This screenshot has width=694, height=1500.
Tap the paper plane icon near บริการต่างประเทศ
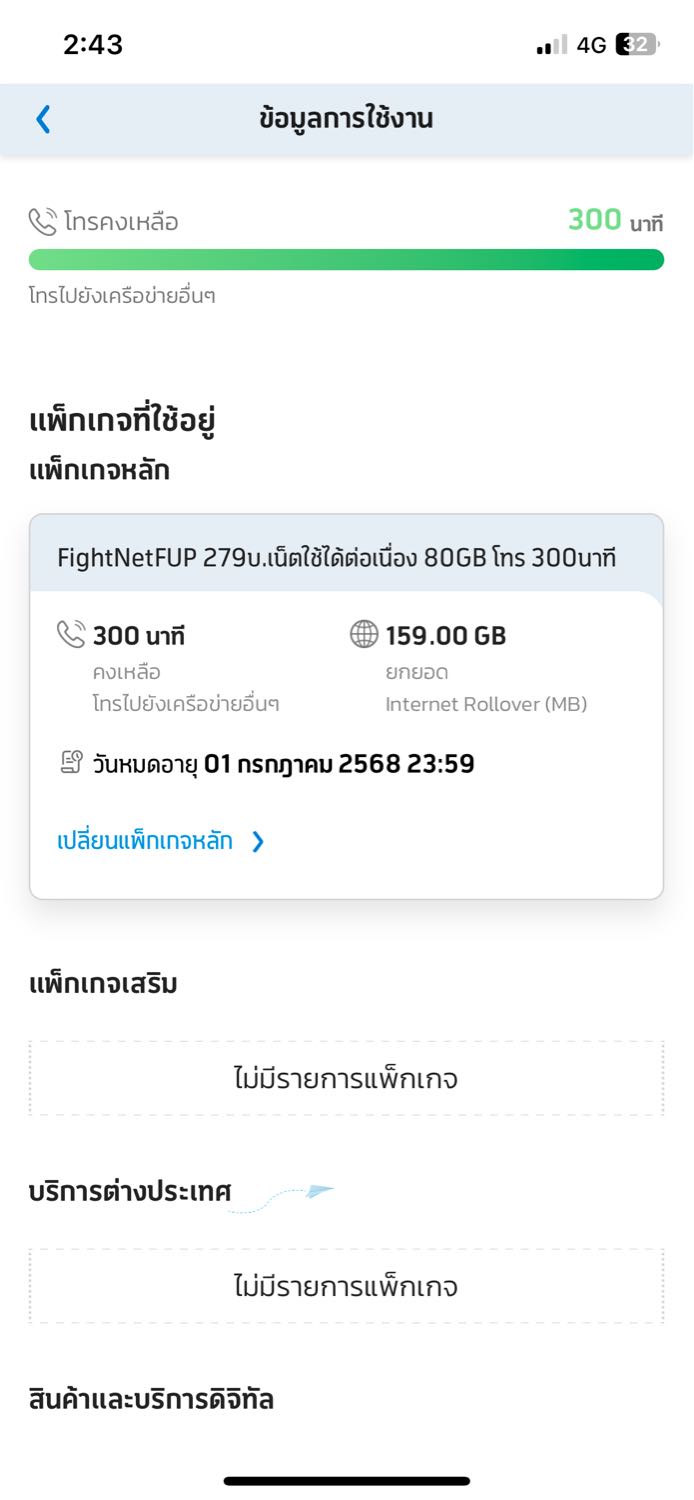click(x=320, y=1190)
